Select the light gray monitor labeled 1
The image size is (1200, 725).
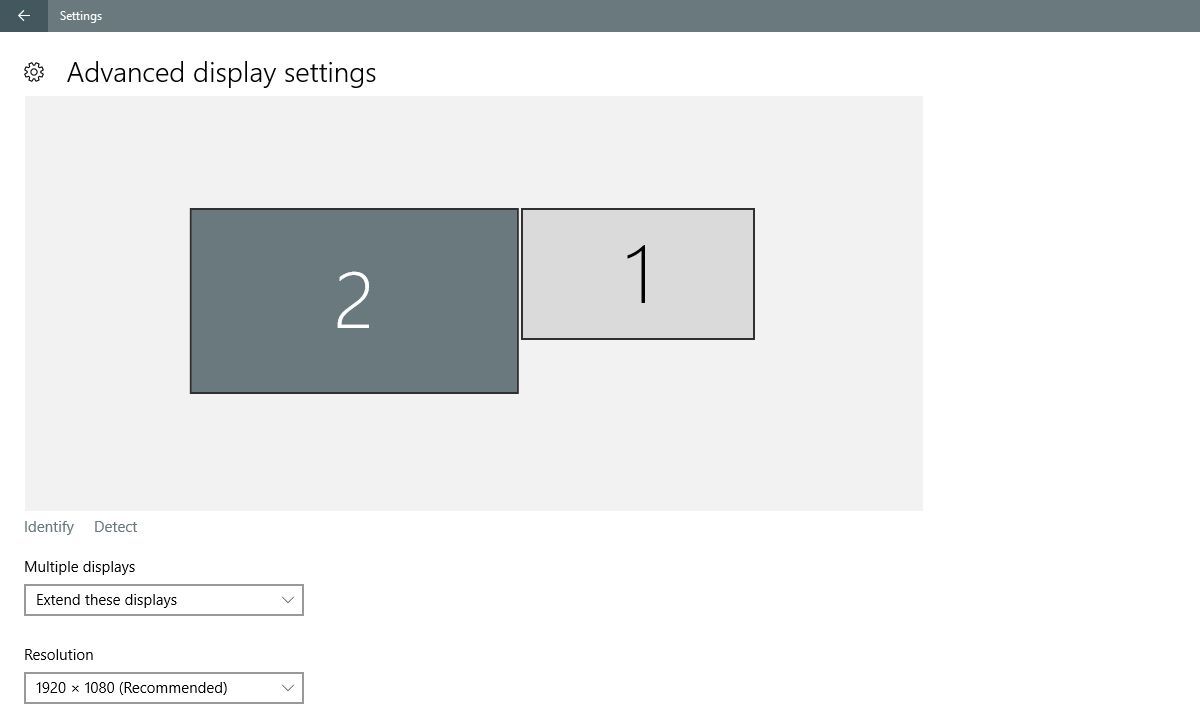click(x=638, y=274)
